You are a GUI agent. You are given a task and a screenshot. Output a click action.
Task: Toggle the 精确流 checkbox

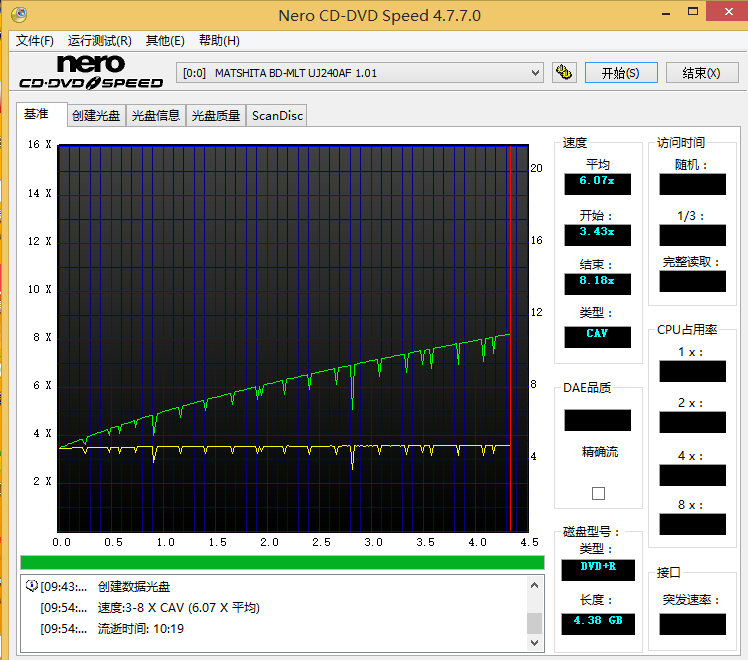(598, 493)
